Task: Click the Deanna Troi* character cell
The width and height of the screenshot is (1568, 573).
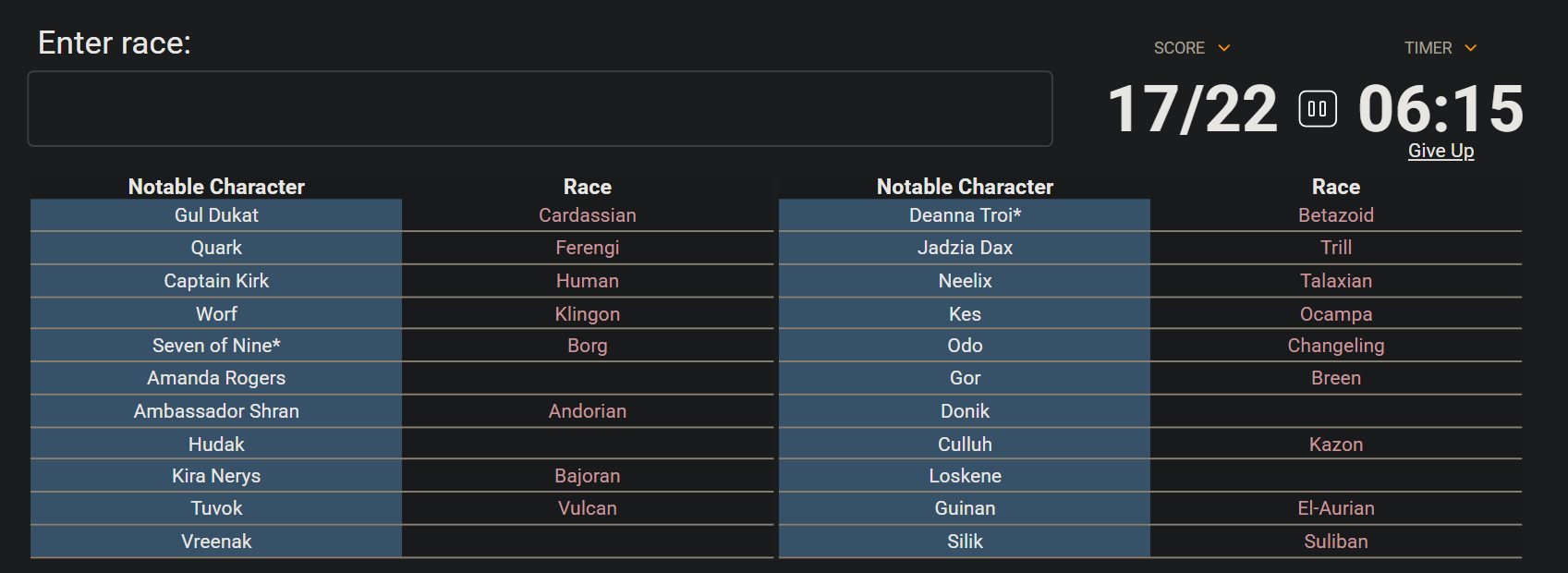Action: [965, 215]
